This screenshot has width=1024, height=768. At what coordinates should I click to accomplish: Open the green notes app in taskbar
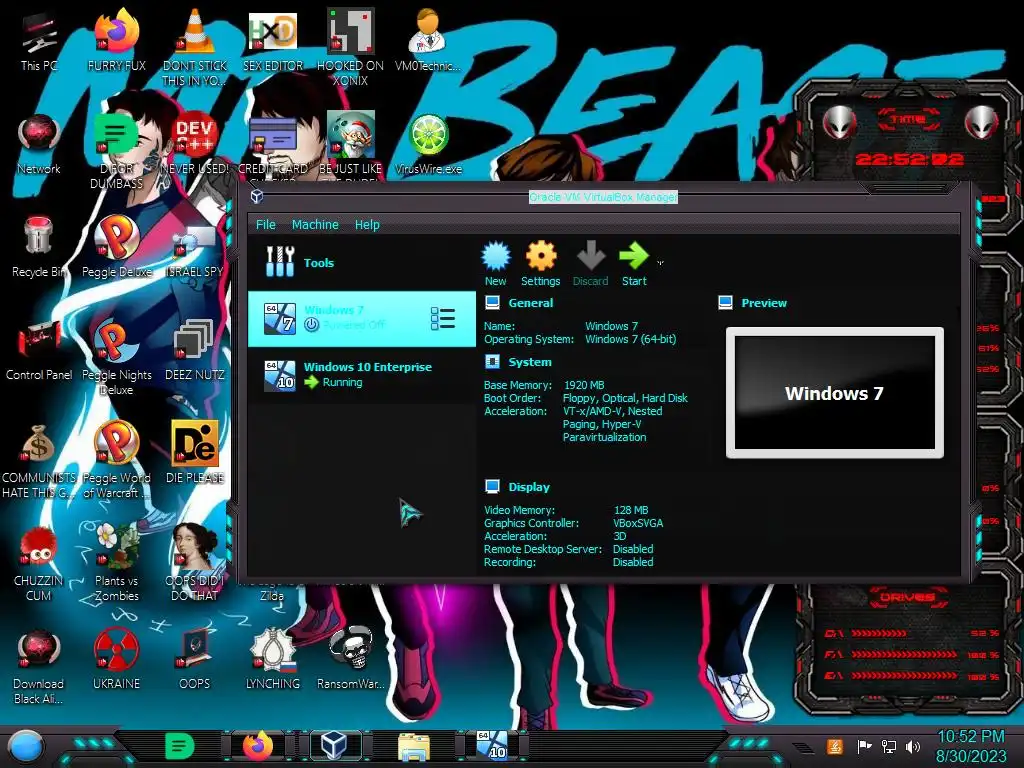click(180, 746)
